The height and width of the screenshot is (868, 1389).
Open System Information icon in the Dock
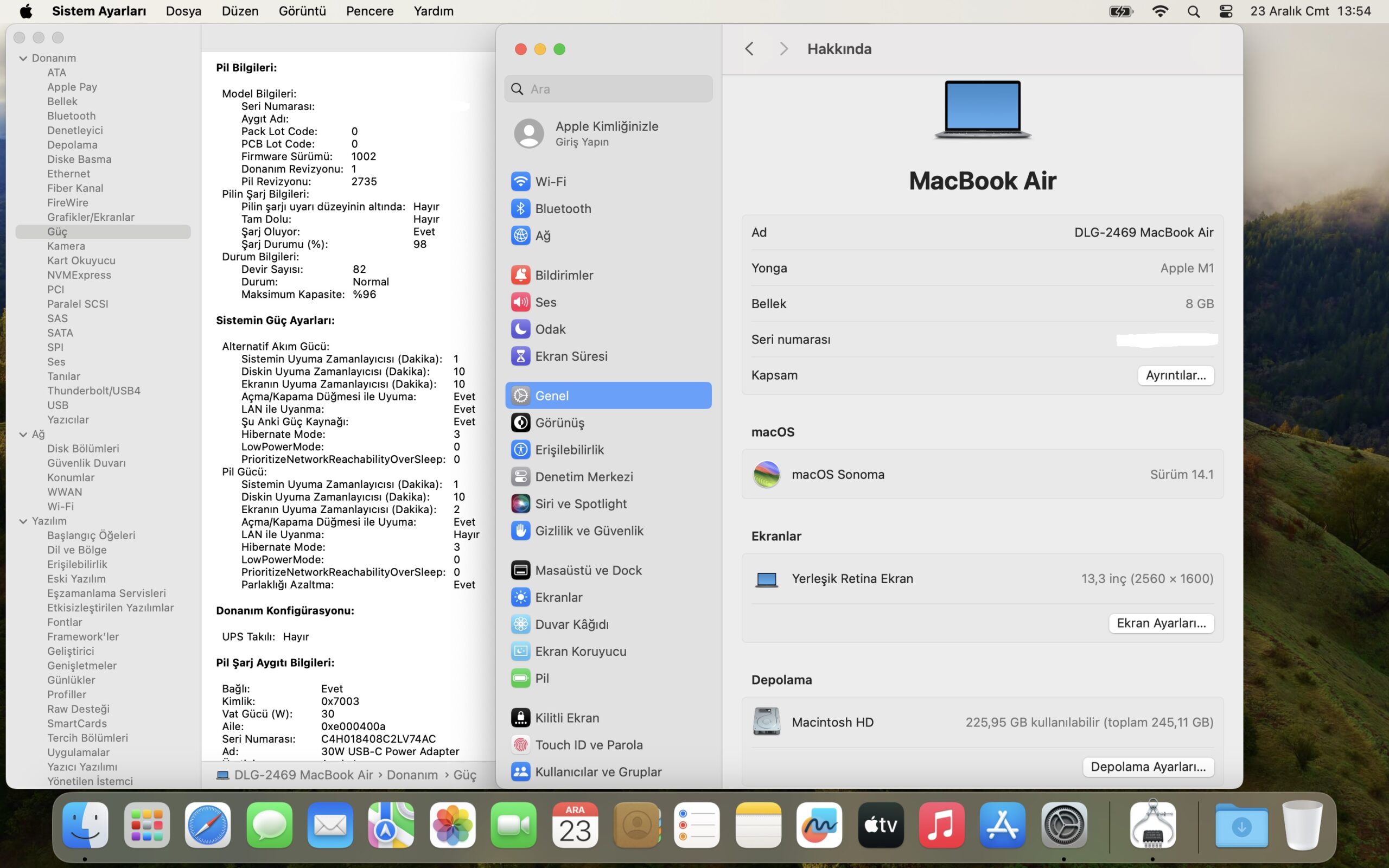(x=1152, y=825)
